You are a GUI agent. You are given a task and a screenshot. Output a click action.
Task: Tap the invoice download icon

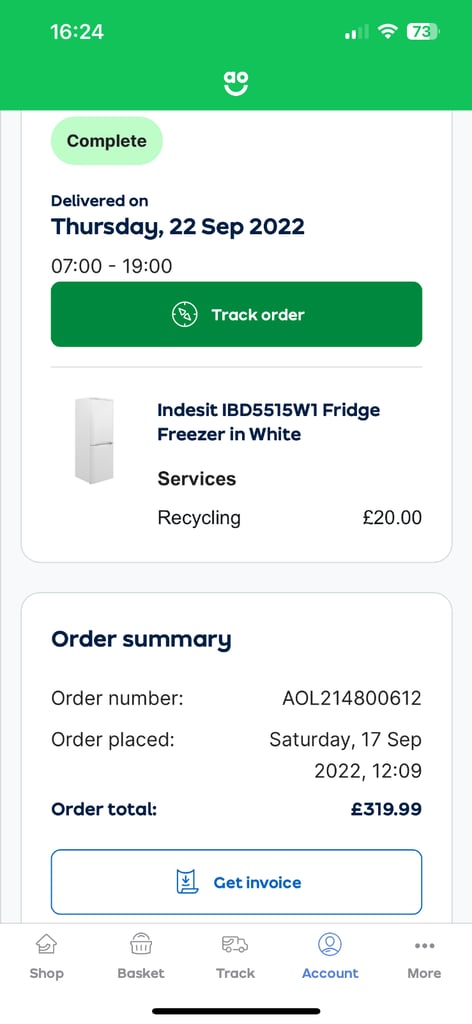click(x=187, y=882)
